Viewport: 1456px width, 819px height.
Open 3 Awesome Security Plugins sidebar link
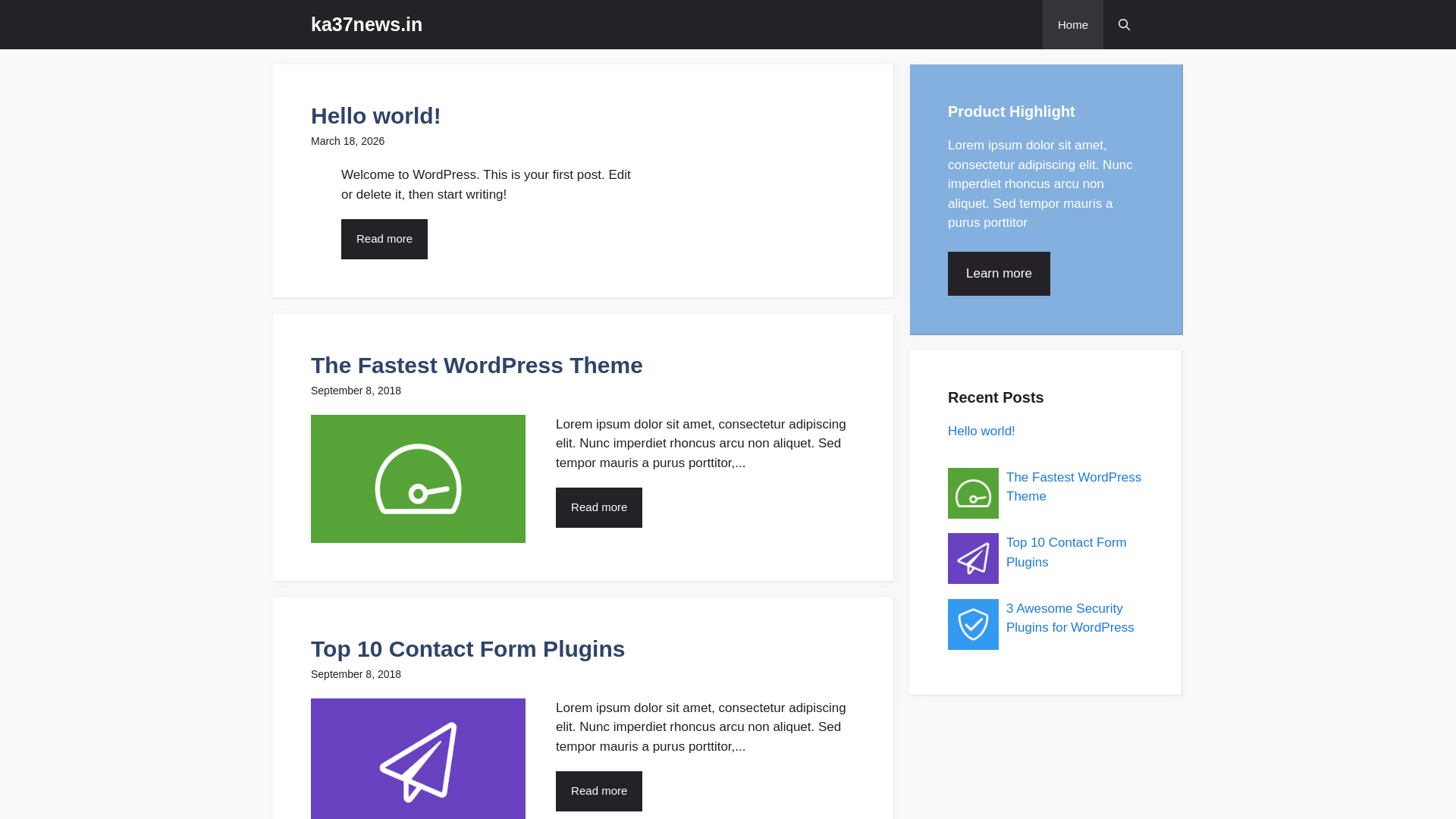pos(1069,618)
